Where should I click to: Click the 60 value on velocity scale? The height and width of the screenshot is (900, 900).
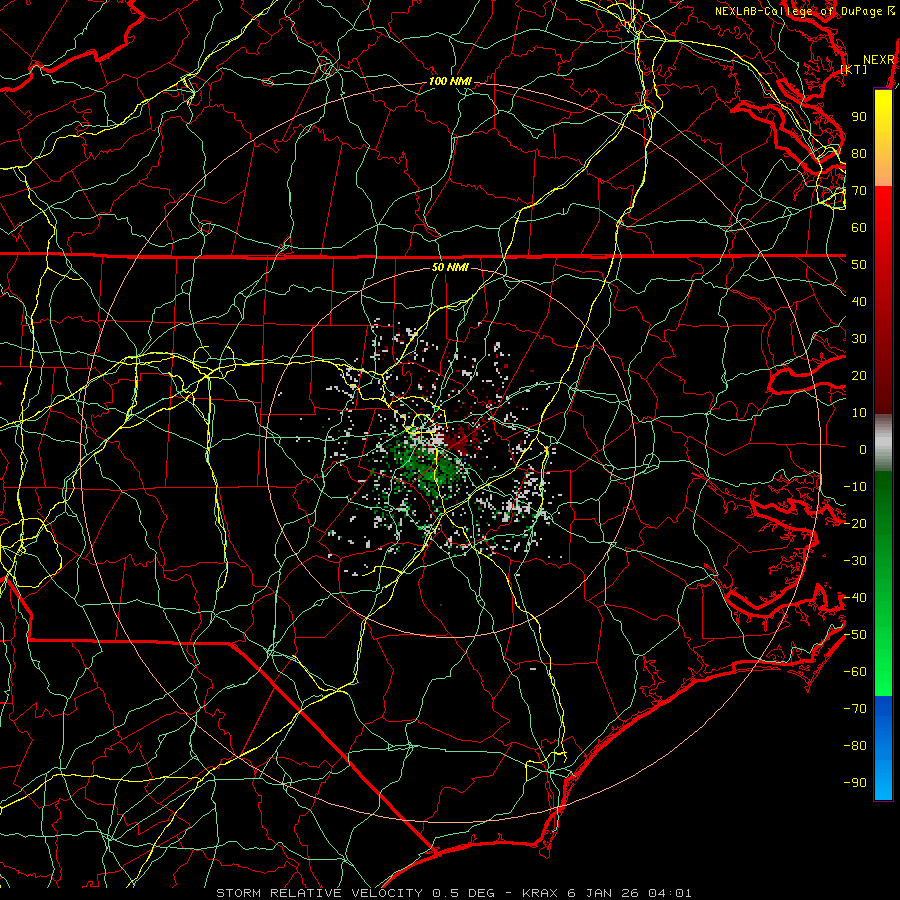click(x=859, y=227)
